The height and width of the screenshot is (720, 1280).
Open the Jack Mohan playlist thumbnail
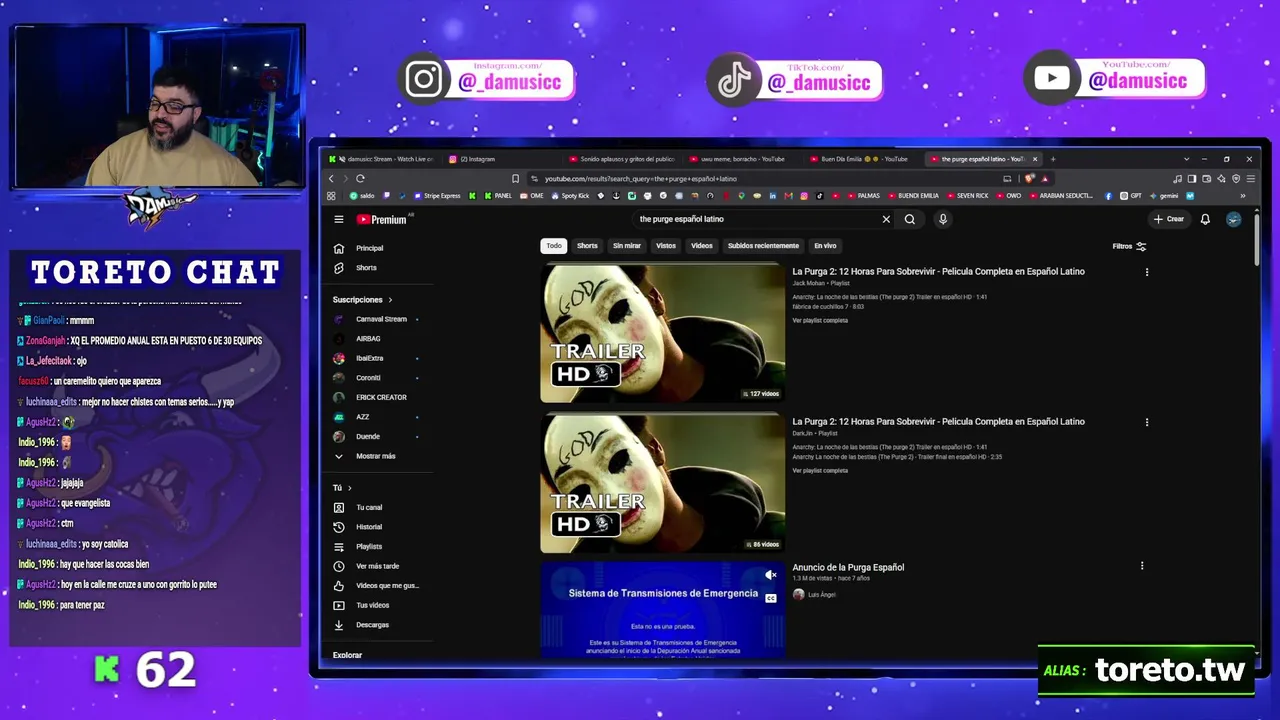pos(662,333)
